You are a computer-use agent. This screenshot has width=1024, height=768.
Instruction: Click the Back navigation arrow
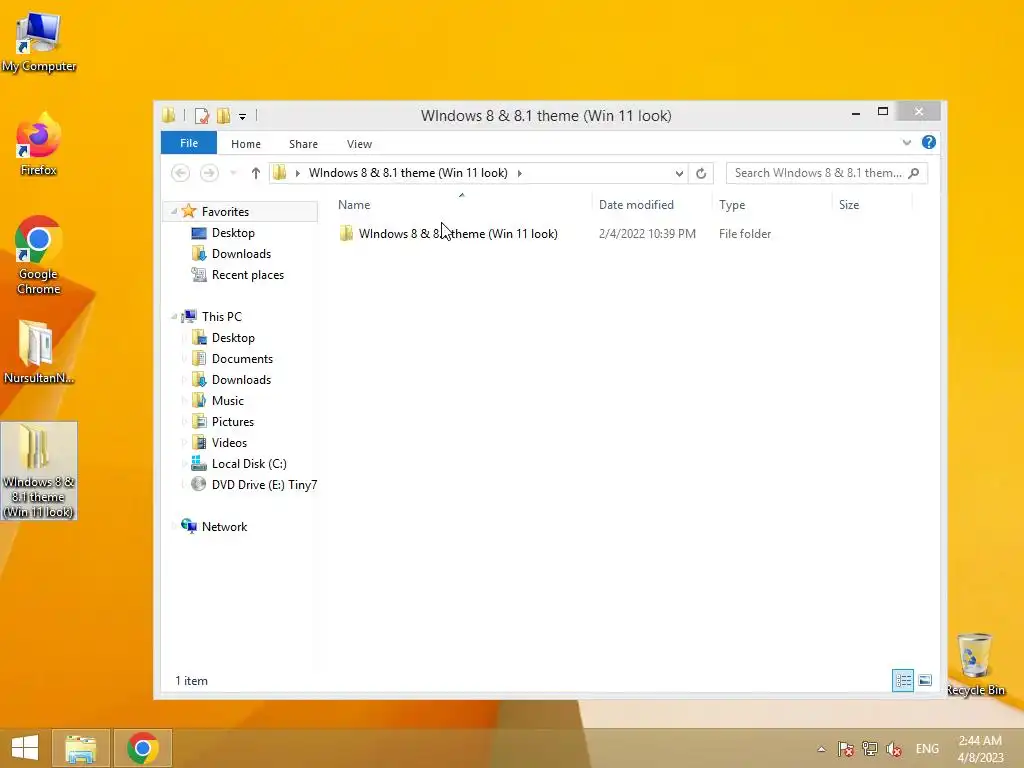(180, 173)
